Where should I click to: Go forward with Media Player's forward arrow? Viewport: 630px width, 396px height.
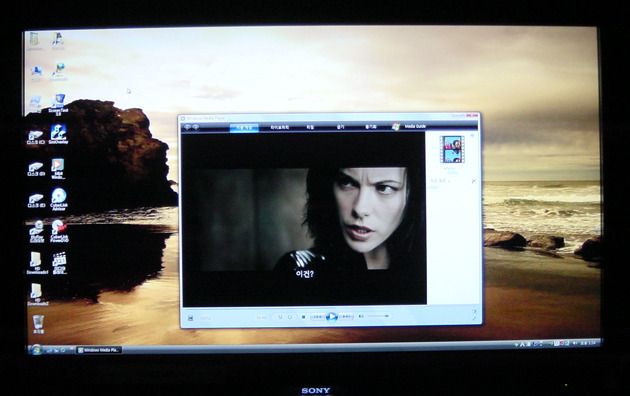pos(196,127)
